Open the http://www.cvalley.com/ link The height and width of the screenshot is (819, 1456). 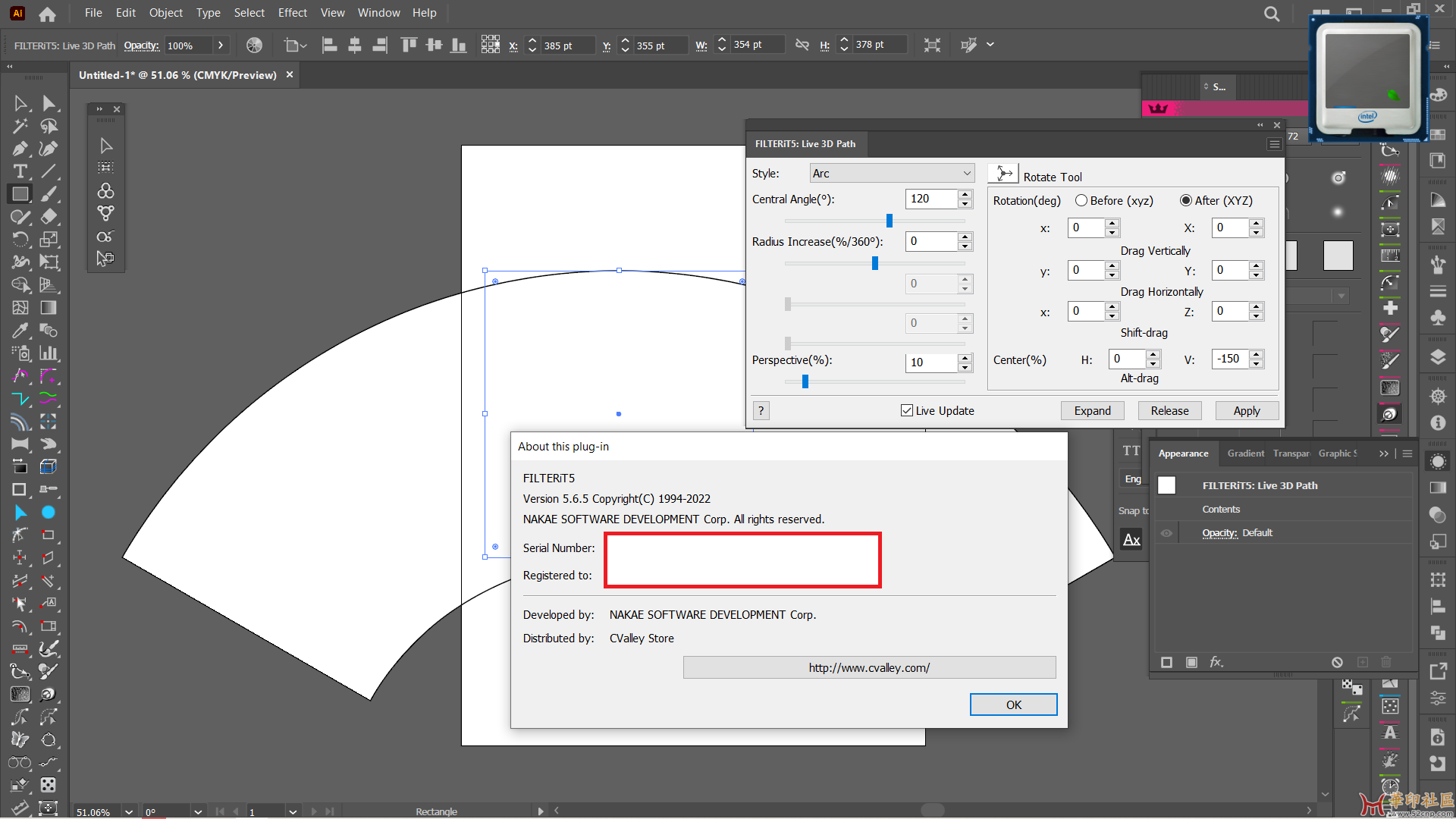(x=869, y=667)
